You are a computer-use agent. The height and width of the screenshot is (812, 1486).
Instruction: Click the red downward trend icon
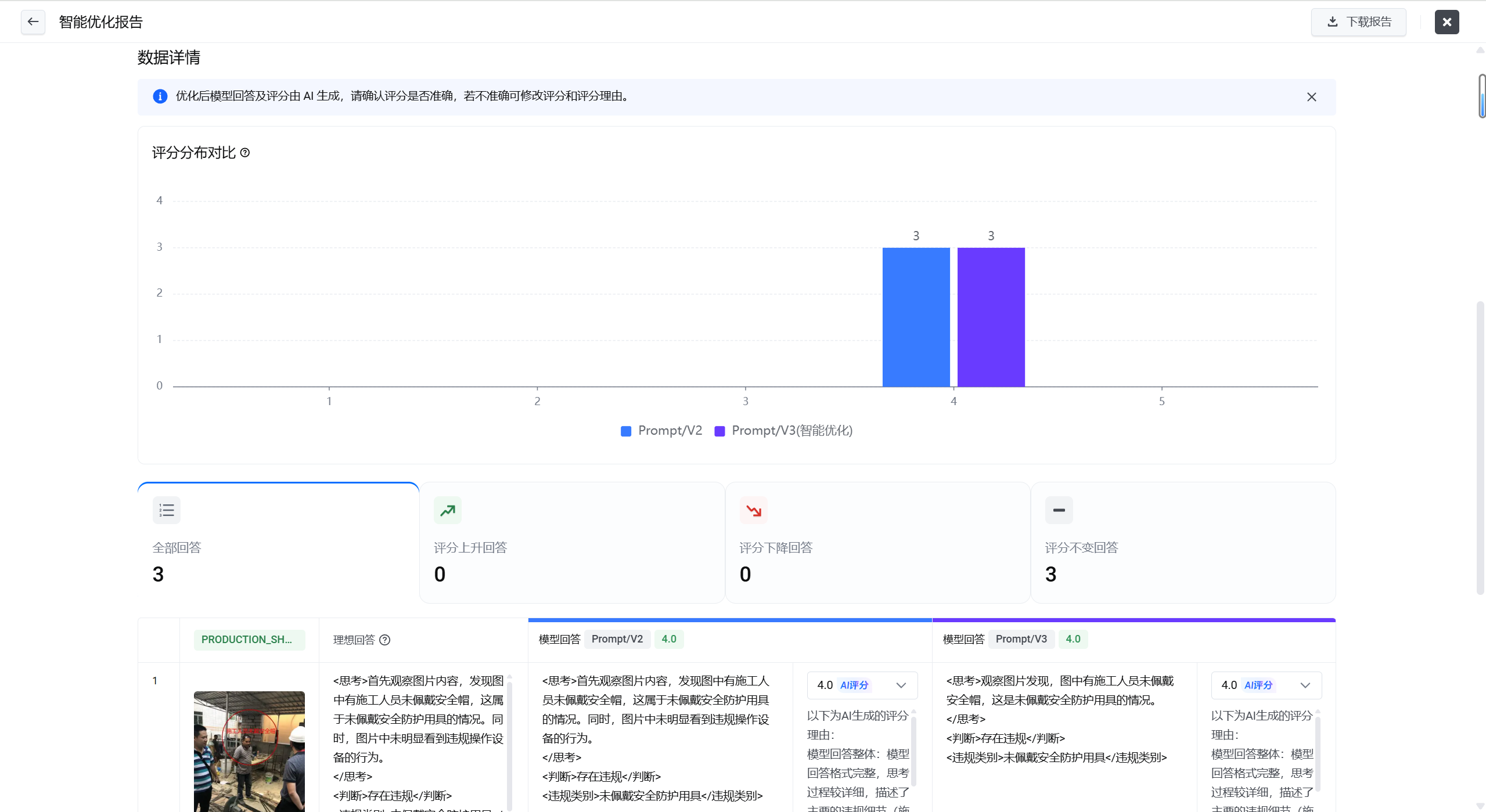753,510
